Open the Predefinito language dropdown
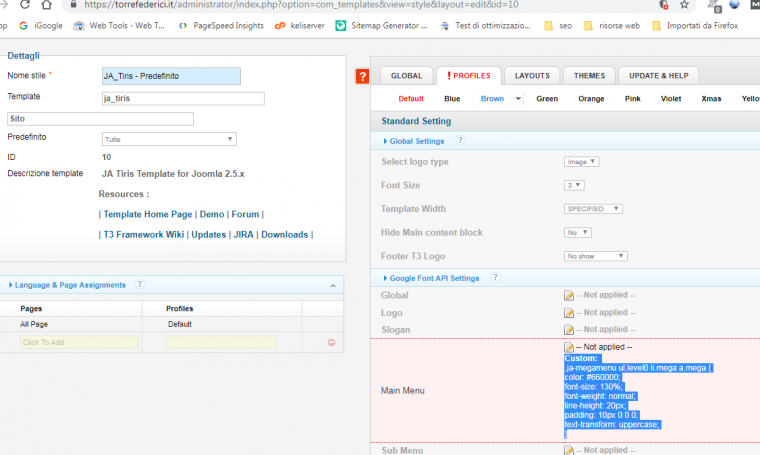The width and height of the screenshot is (760, 455). click(x=169, y=139)
